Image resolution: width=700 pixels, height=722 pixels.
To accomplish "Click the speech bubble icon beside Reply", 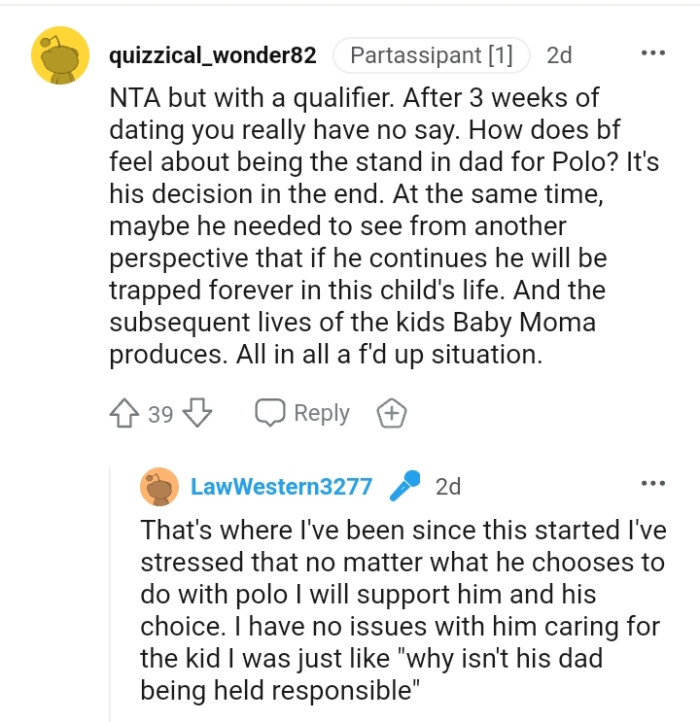I will 270,413.
